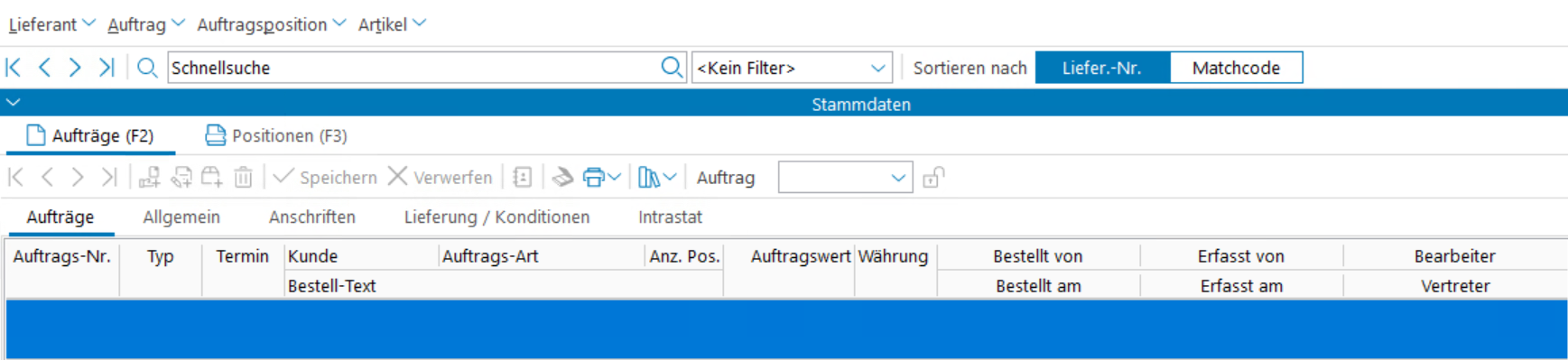Switch to the Positionen (F3) tab
1568x360 pixels.
tap(276, 135)
